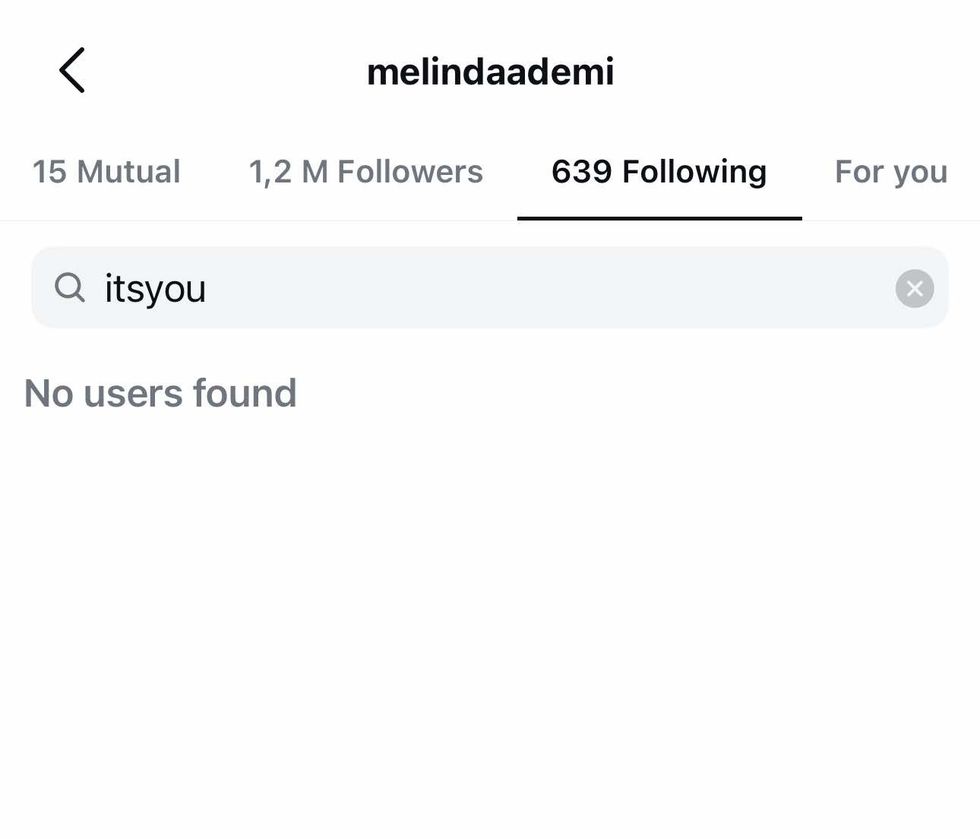This screenshot has height=839, width=980.
Task: Tap the partially visible For you label
Action: point(890,172)
